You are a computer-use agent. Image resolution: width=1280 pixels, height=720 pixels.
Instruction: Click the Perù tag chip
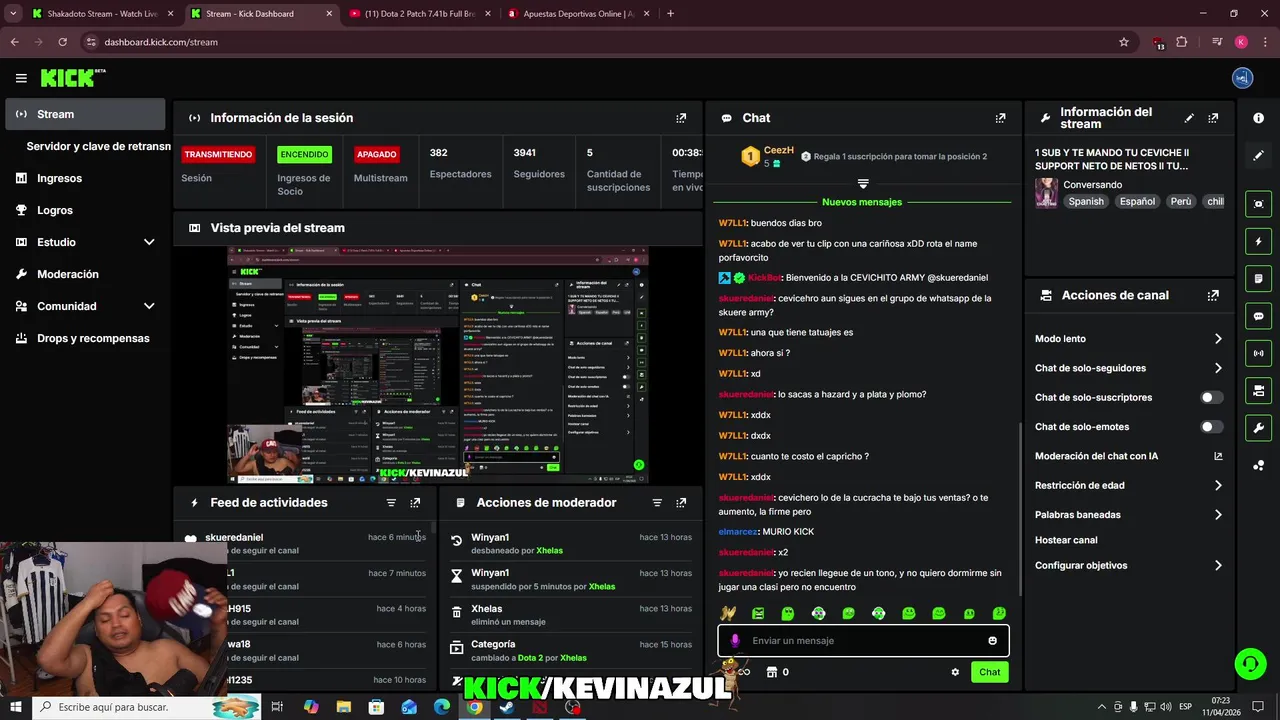click(x=1181, y=201)
